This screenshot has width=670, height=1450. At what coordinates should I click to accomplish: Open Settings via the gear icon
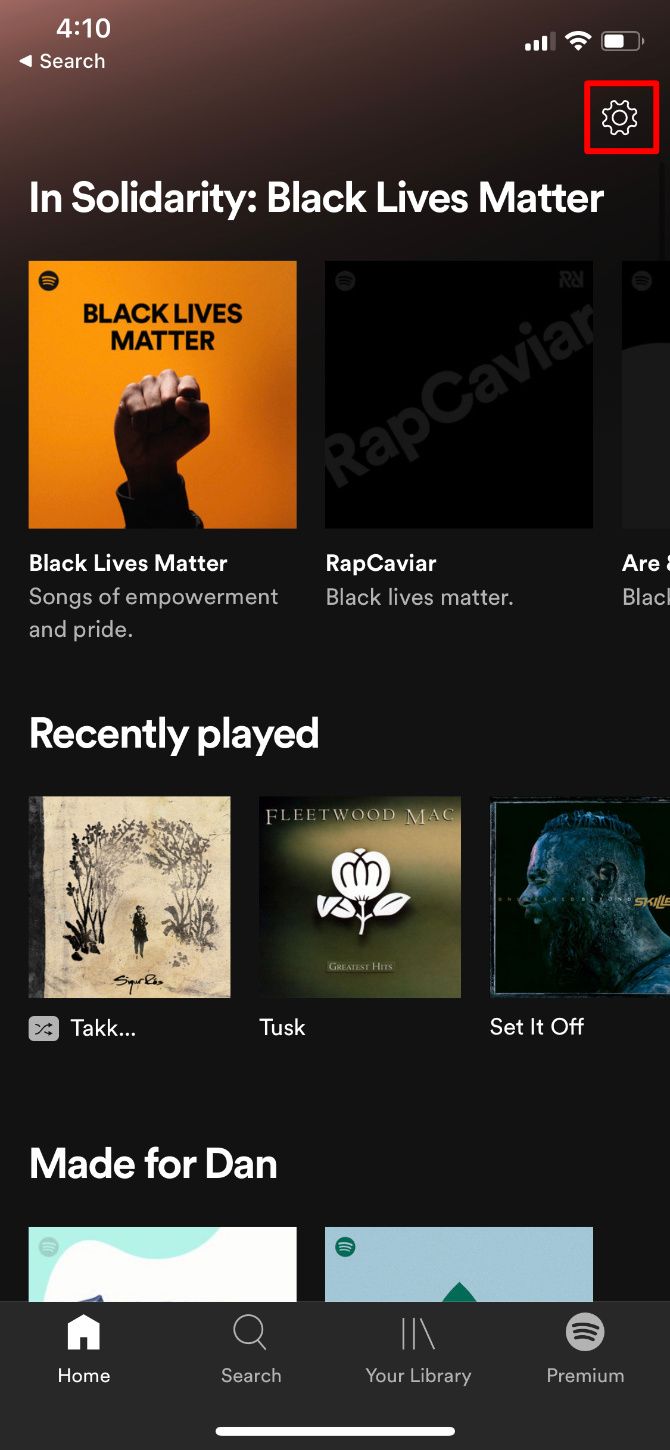pos(620,118)
